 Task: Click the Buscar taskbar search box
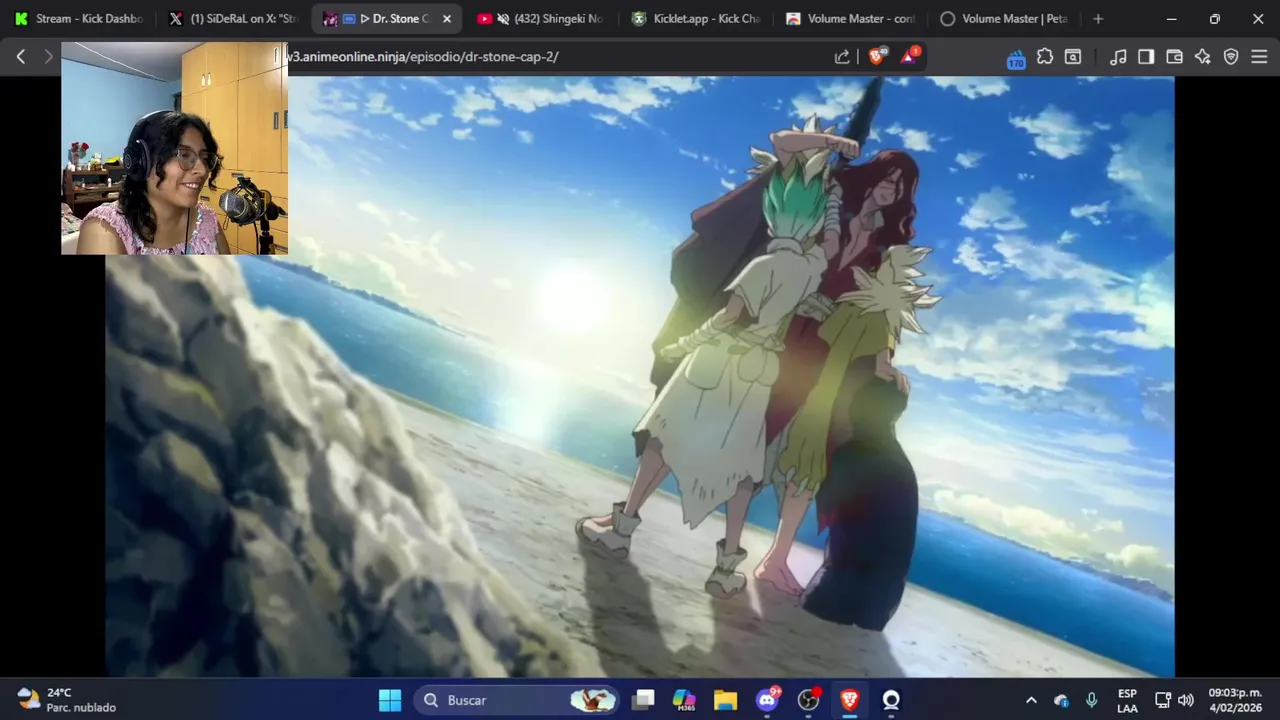pyautogui.click(x=516, y=700)
